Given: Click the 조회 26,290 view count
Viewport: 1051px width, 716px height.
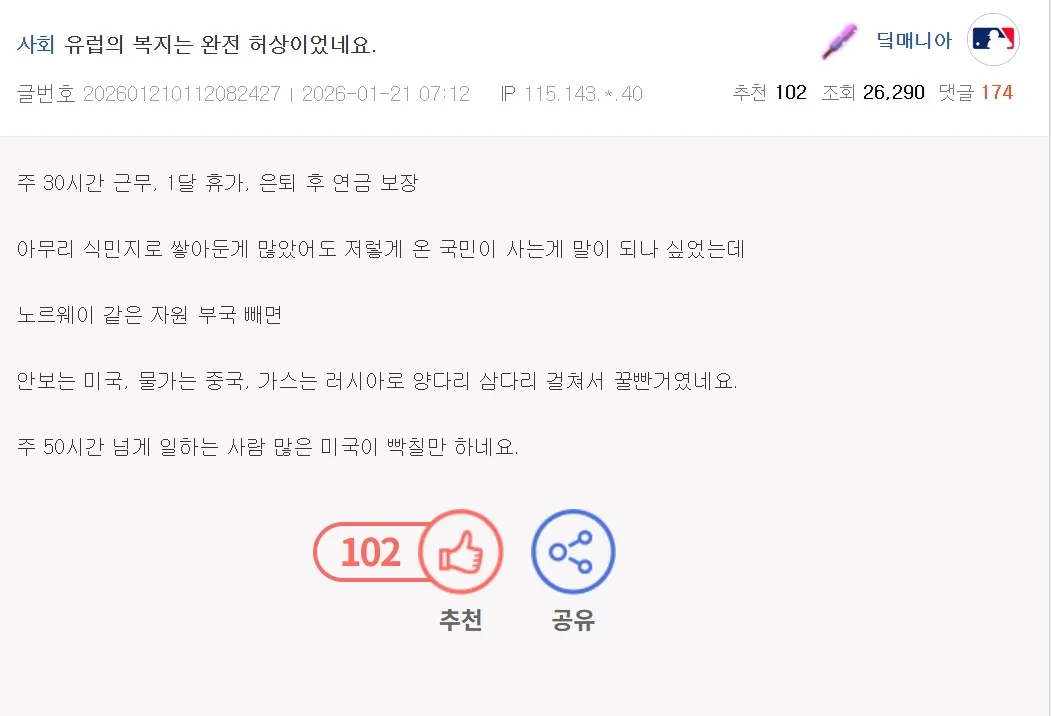Looking at the screenshot, I should 873,93.
